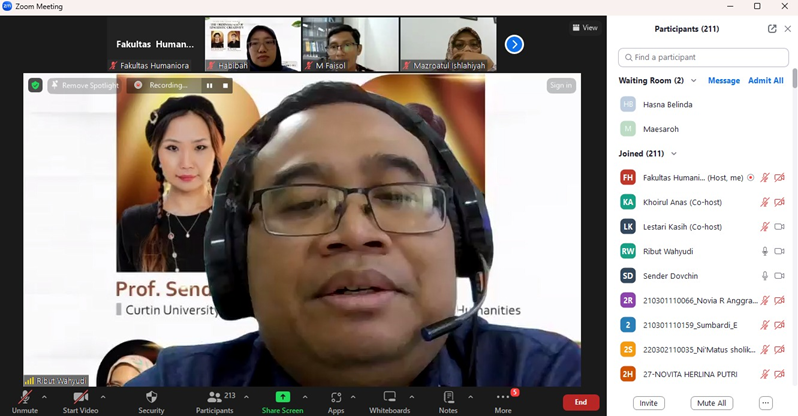
Task: Open audio options arrow beside Unmute
Action: tap(44, 396)
